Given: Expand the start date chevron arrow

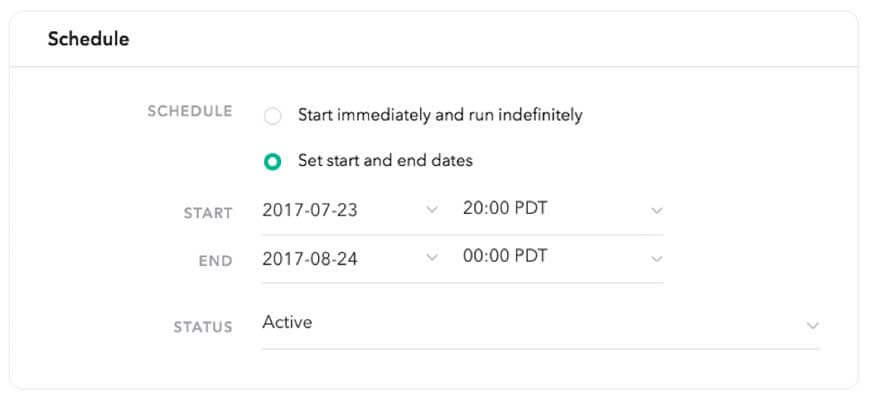Looking at the screenshot, I should [432, 210].
